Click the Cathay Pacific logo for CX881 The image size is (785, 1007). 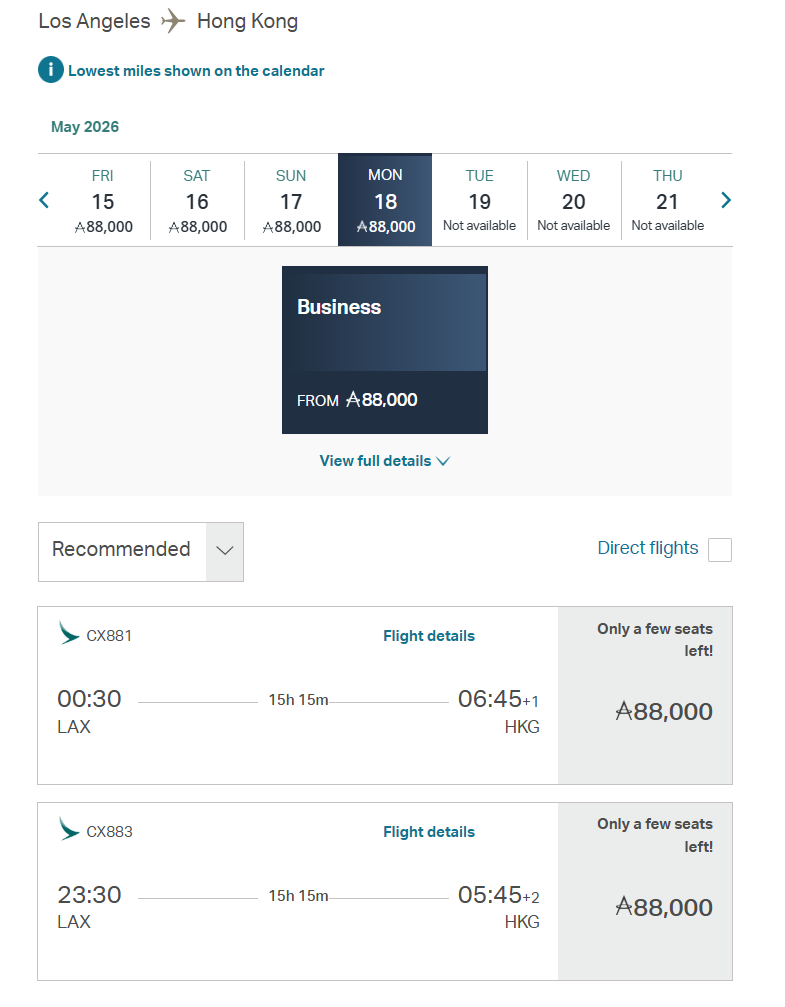69,634
